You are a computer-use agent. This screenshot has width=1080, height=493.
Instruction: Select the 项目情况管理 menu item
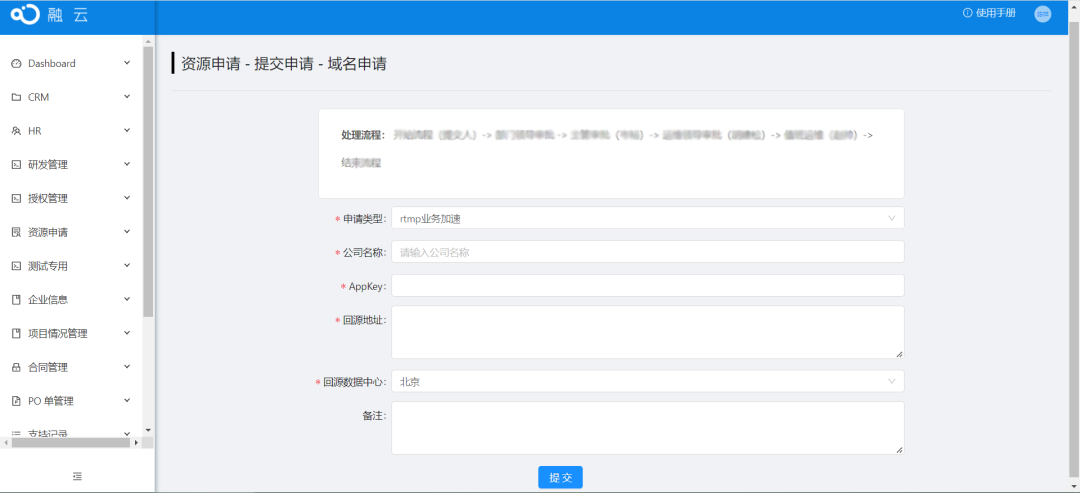[57, 334]
